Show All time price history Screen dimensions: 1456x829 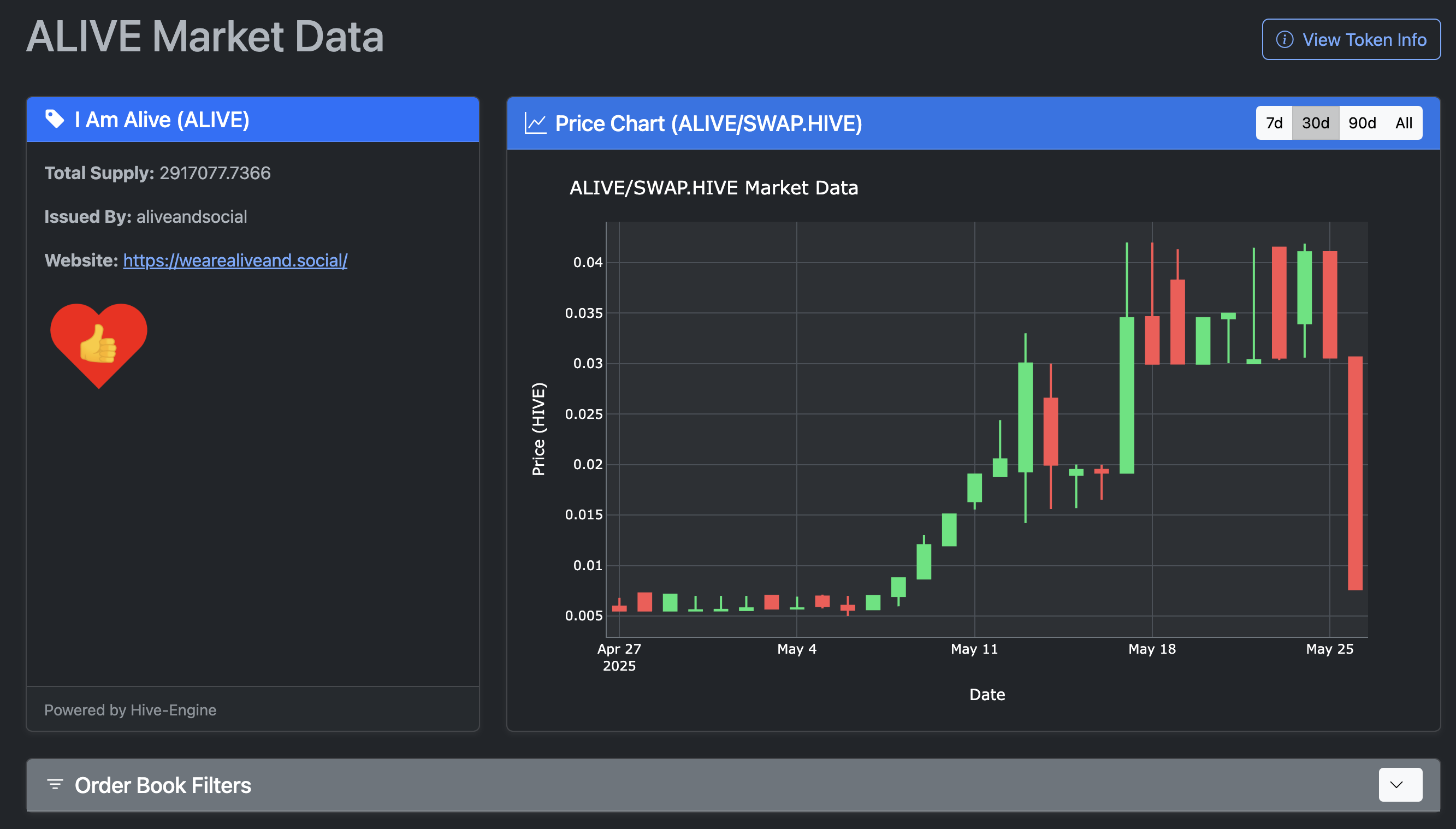(x=1404, y=123)
